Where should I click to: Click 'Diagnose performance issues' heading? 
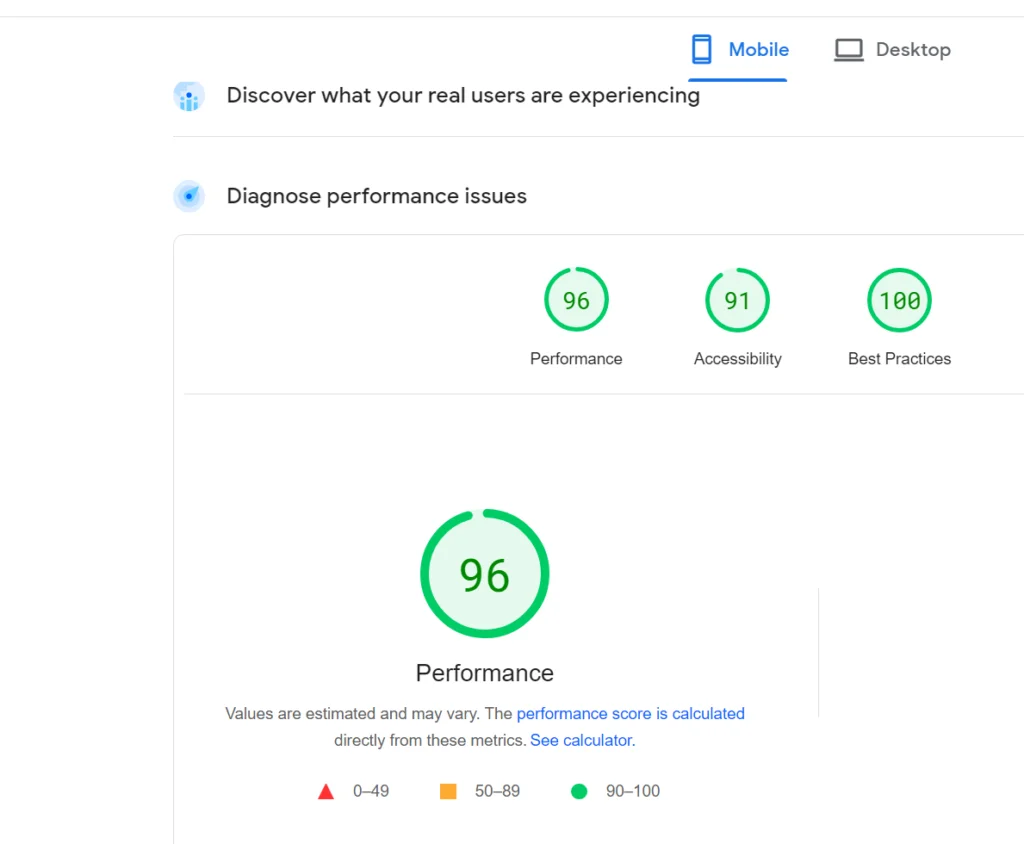coord(377,196)
